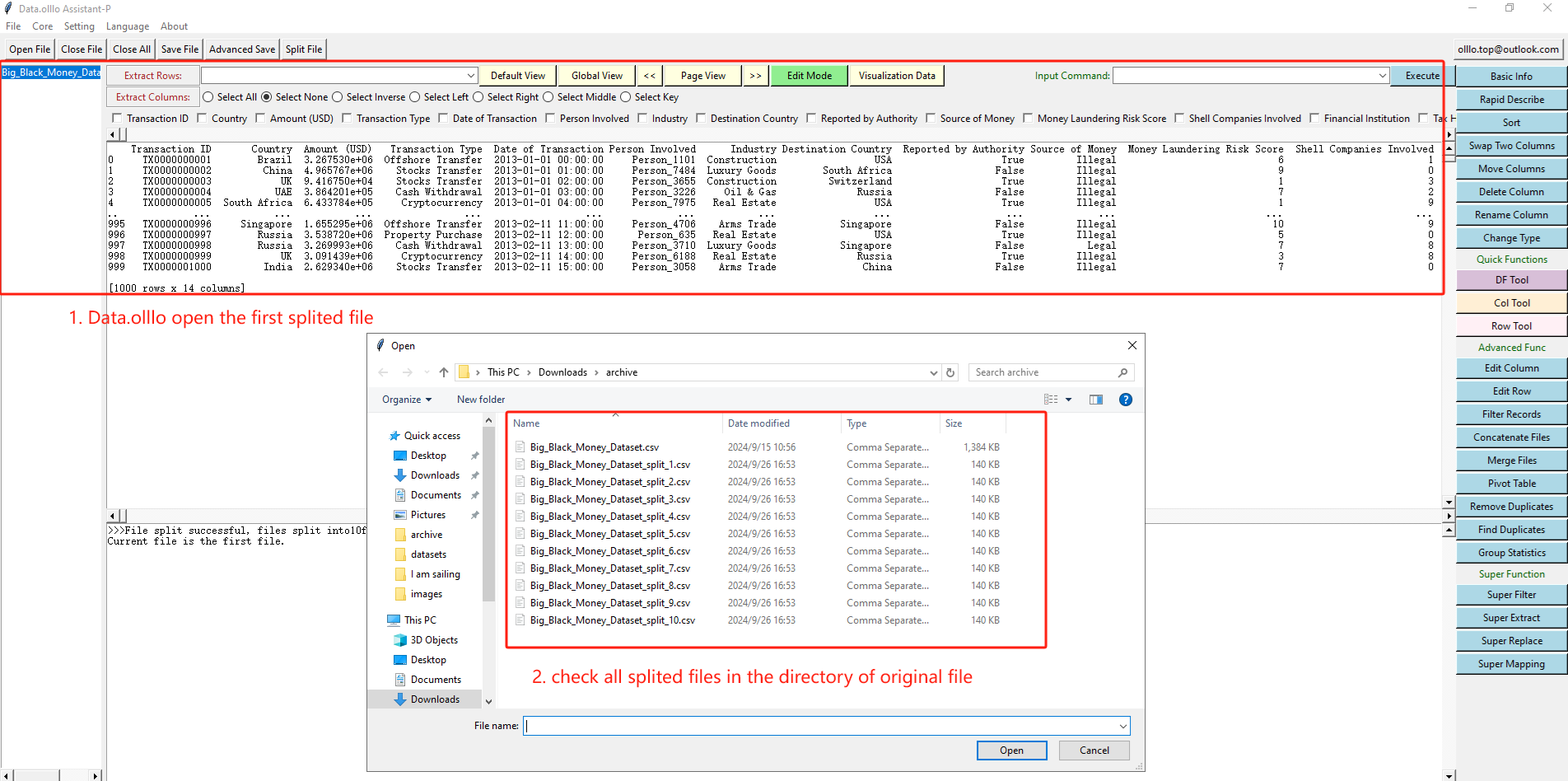This screenshot has height=781, width=1568.
Task: Check the Shell Companies Involved checkbox
Action: click(x=1179, y=119)
